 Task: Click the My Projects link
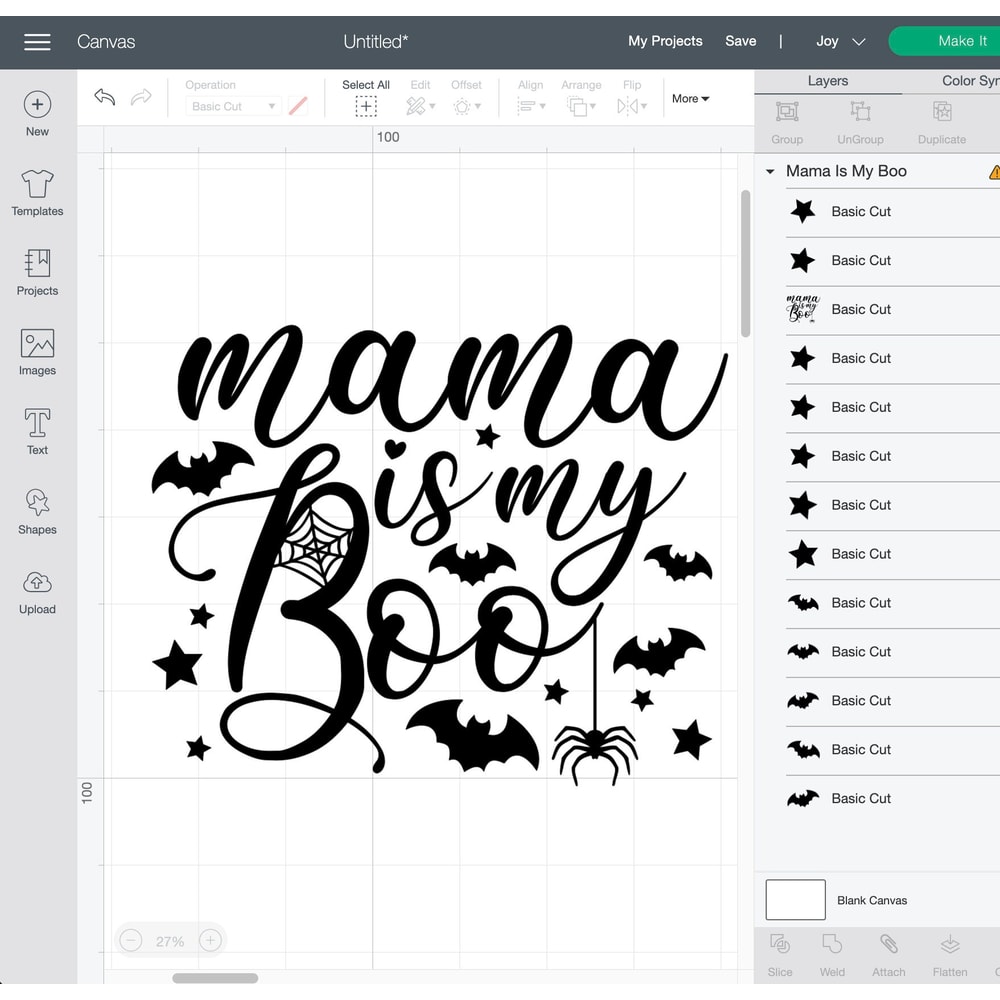coord(664,41)
